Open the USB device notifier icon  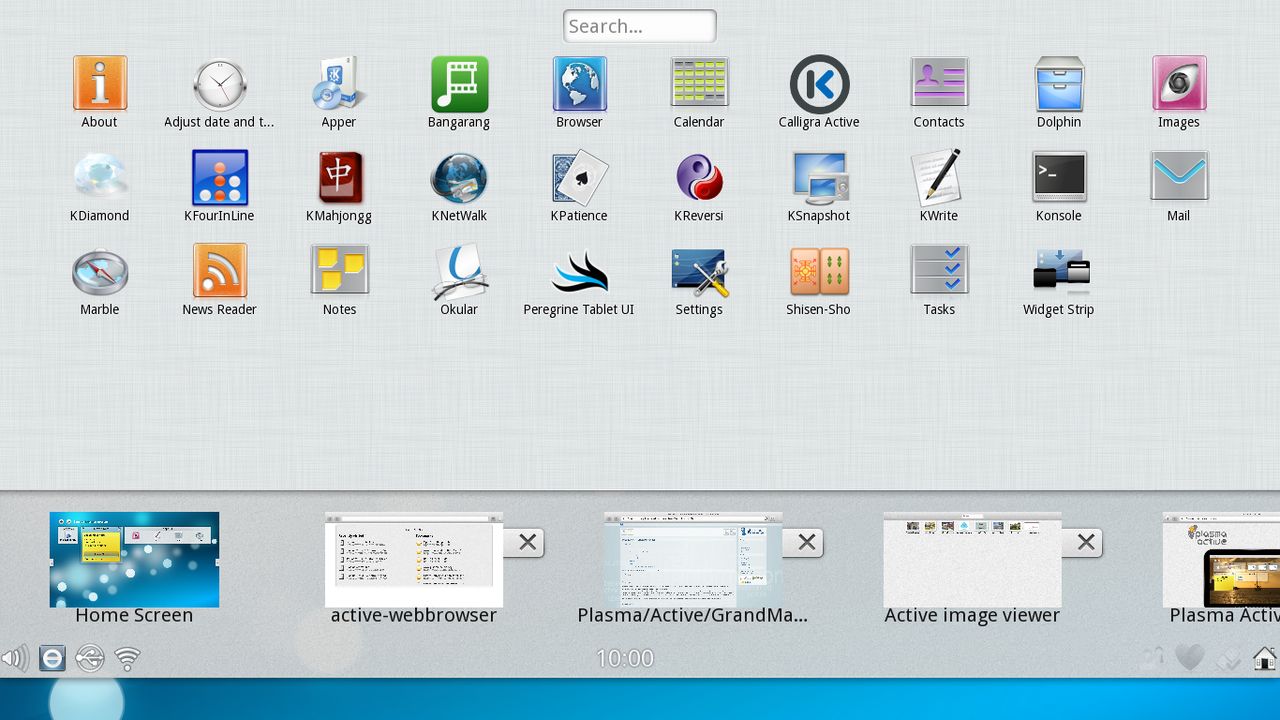pos(90,658)
